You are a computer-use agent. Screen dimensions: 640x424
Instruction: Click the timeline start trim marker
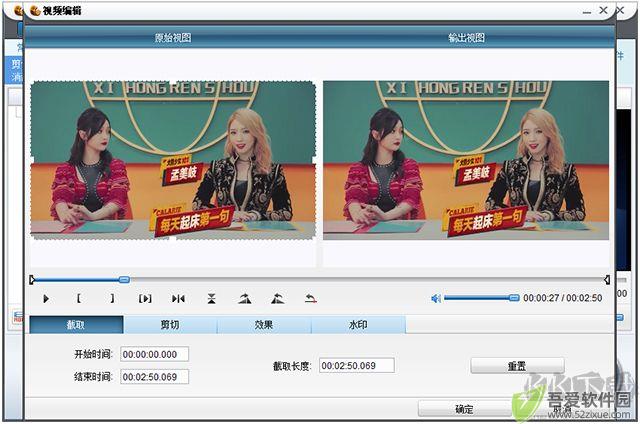point(32,280)
